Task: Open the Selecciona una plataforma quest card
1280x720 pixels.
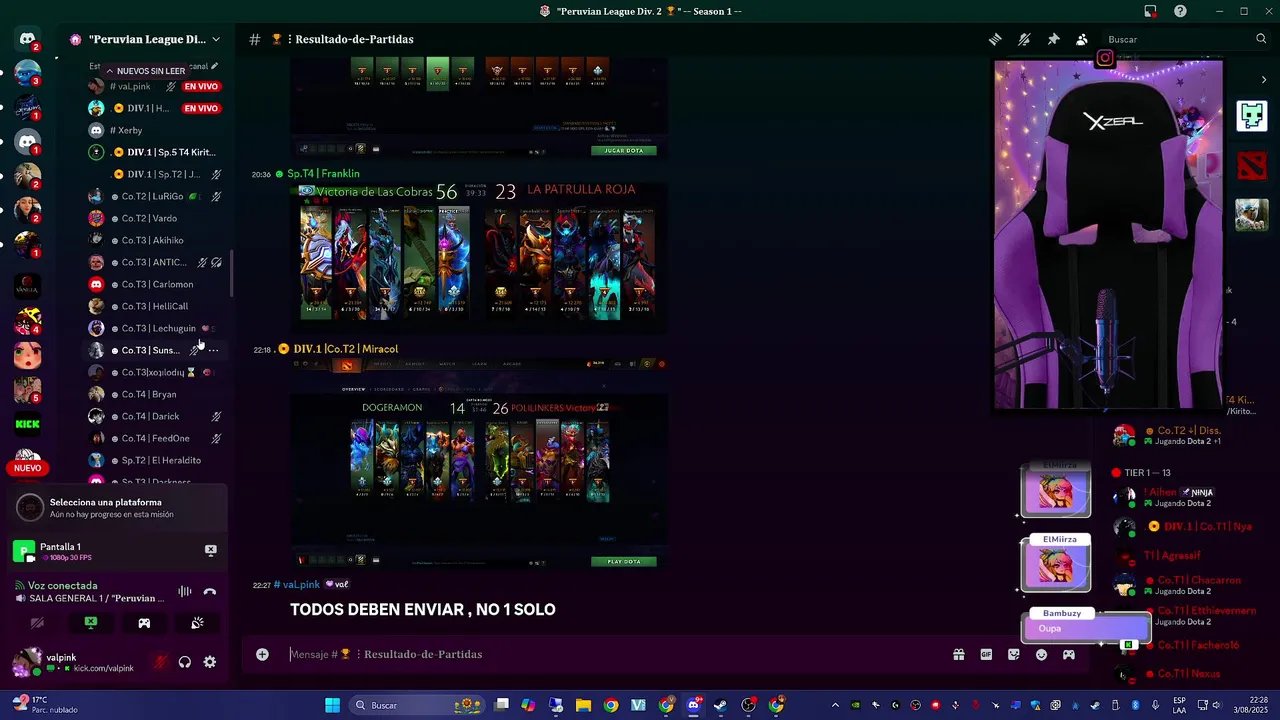Action: 118,508
